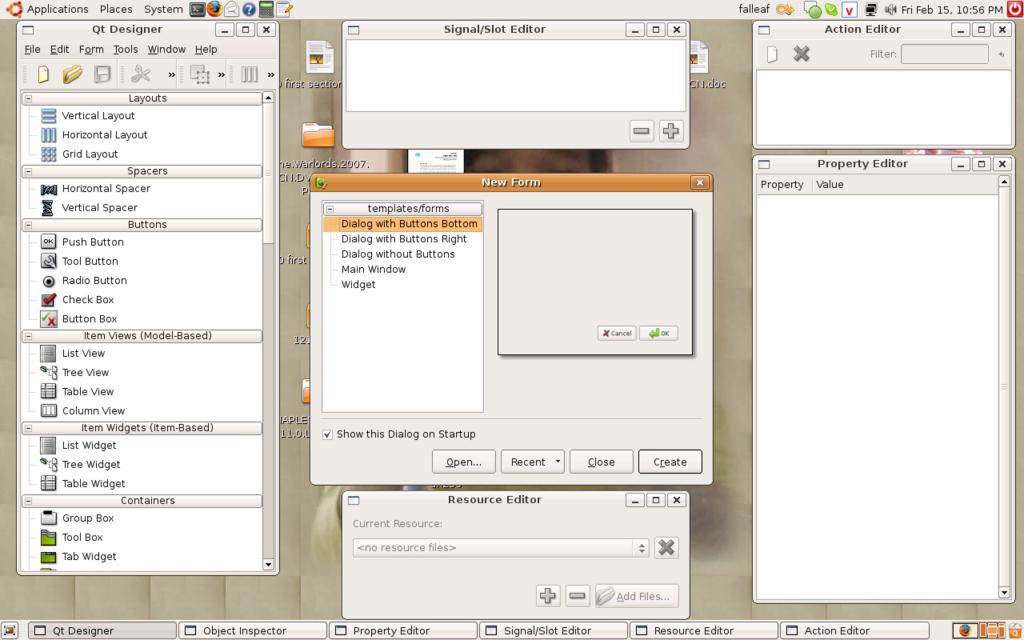
Task: Click the minus icon in Resource Editor
Action: pos(577,596)
